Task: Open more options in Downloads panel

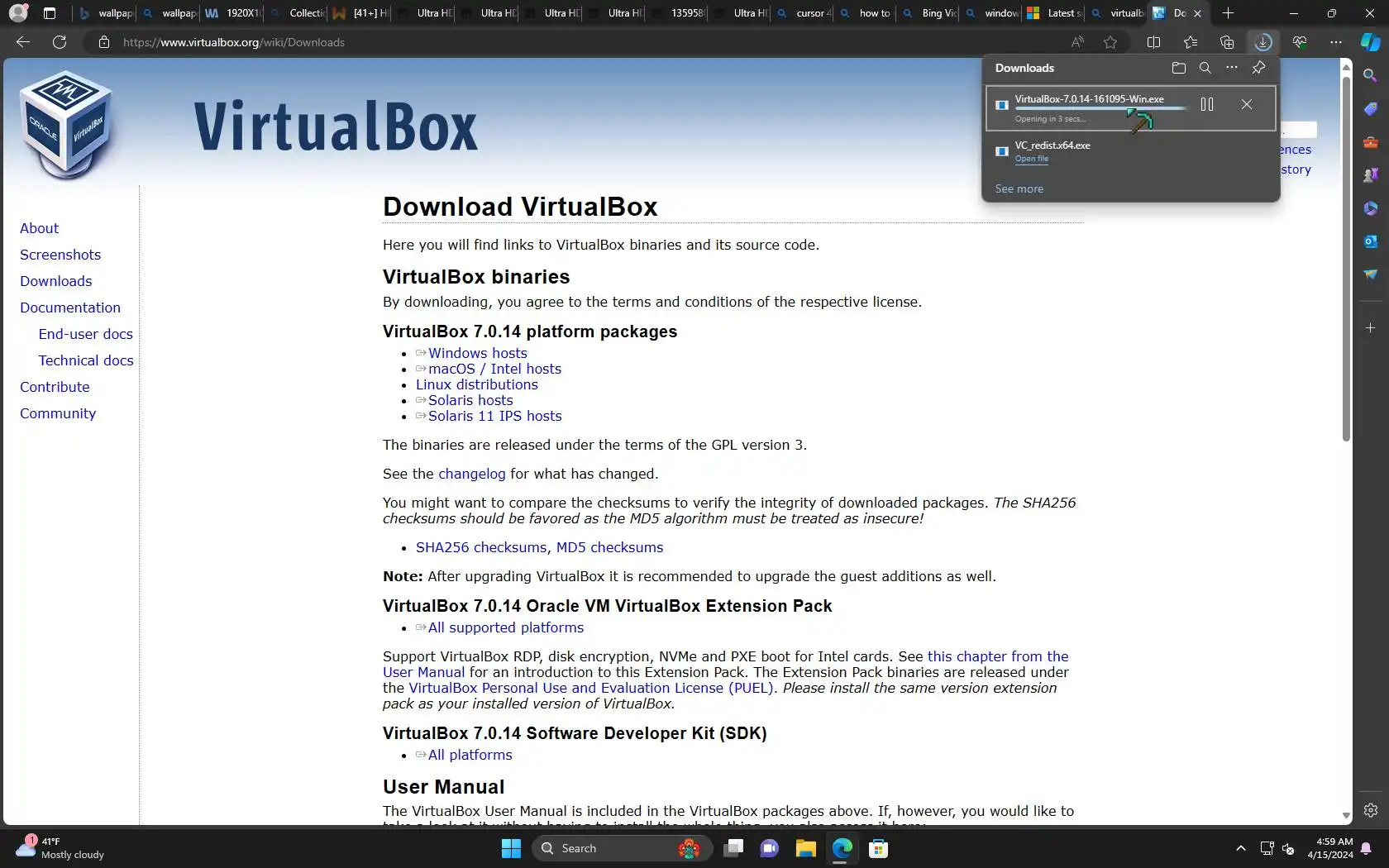Action: click(x=1232, y=68)
